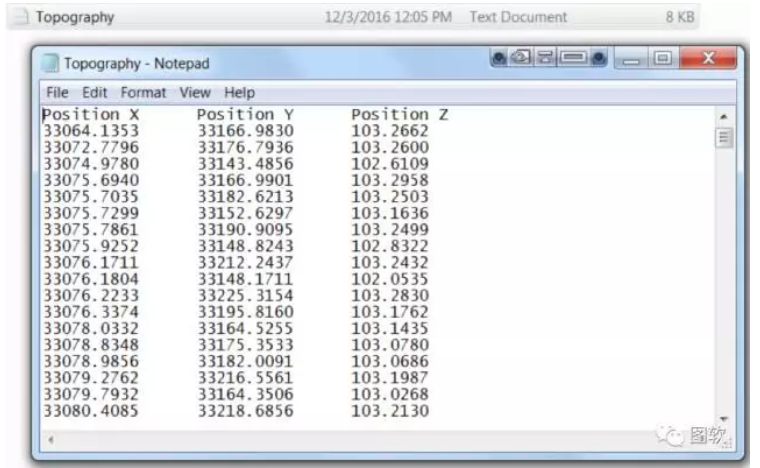Image resolution: width=760 pixels, height=468 pixels.
Task: Click the value 33079.7932
Action: 91,394
